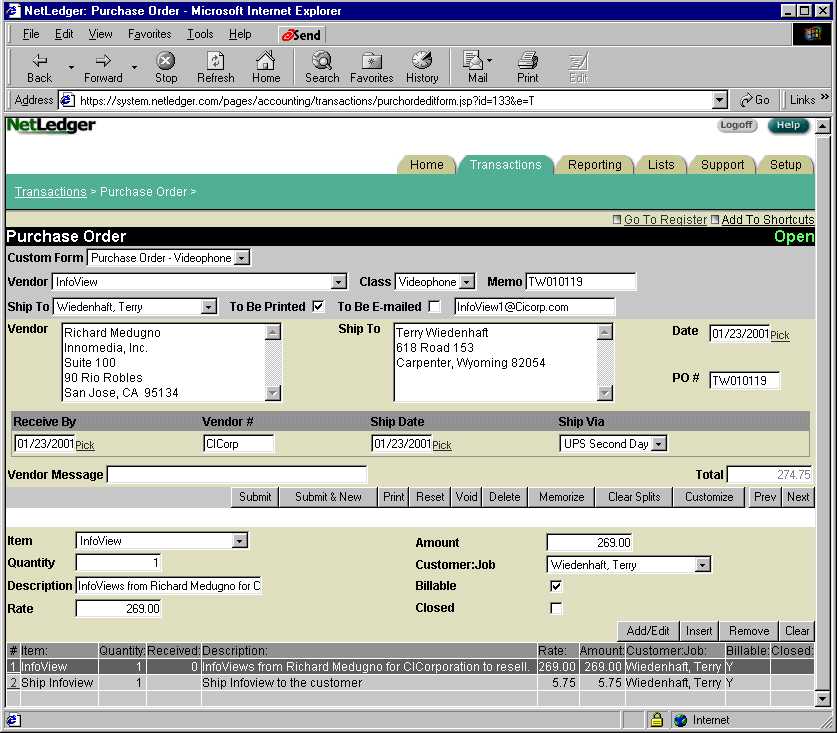Click the Submit & New button
Viewport: 837px width, 733px height.
pos(328,497)
